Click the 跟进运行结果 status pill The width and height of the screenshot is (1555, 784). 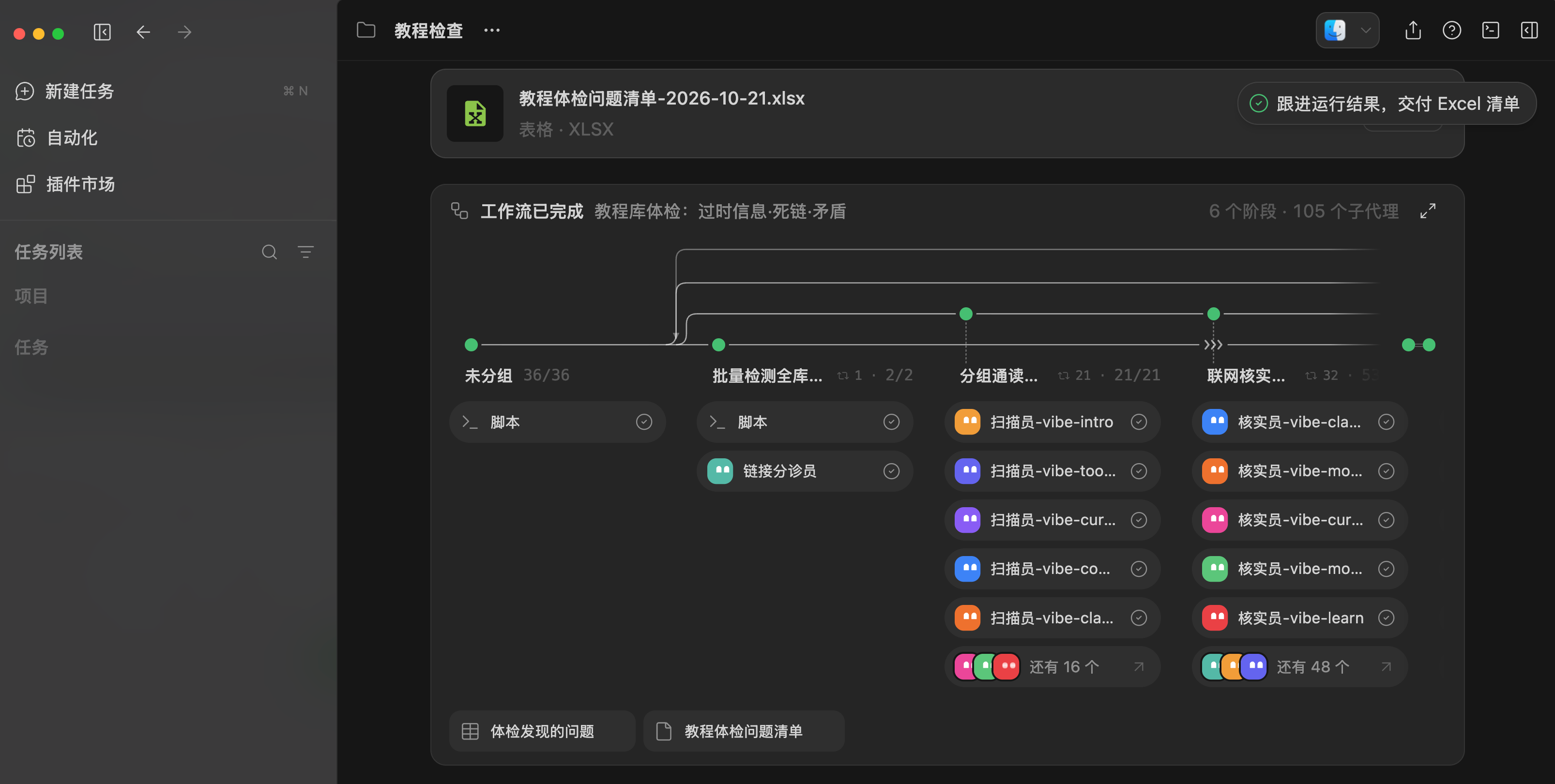(1387, 104)
